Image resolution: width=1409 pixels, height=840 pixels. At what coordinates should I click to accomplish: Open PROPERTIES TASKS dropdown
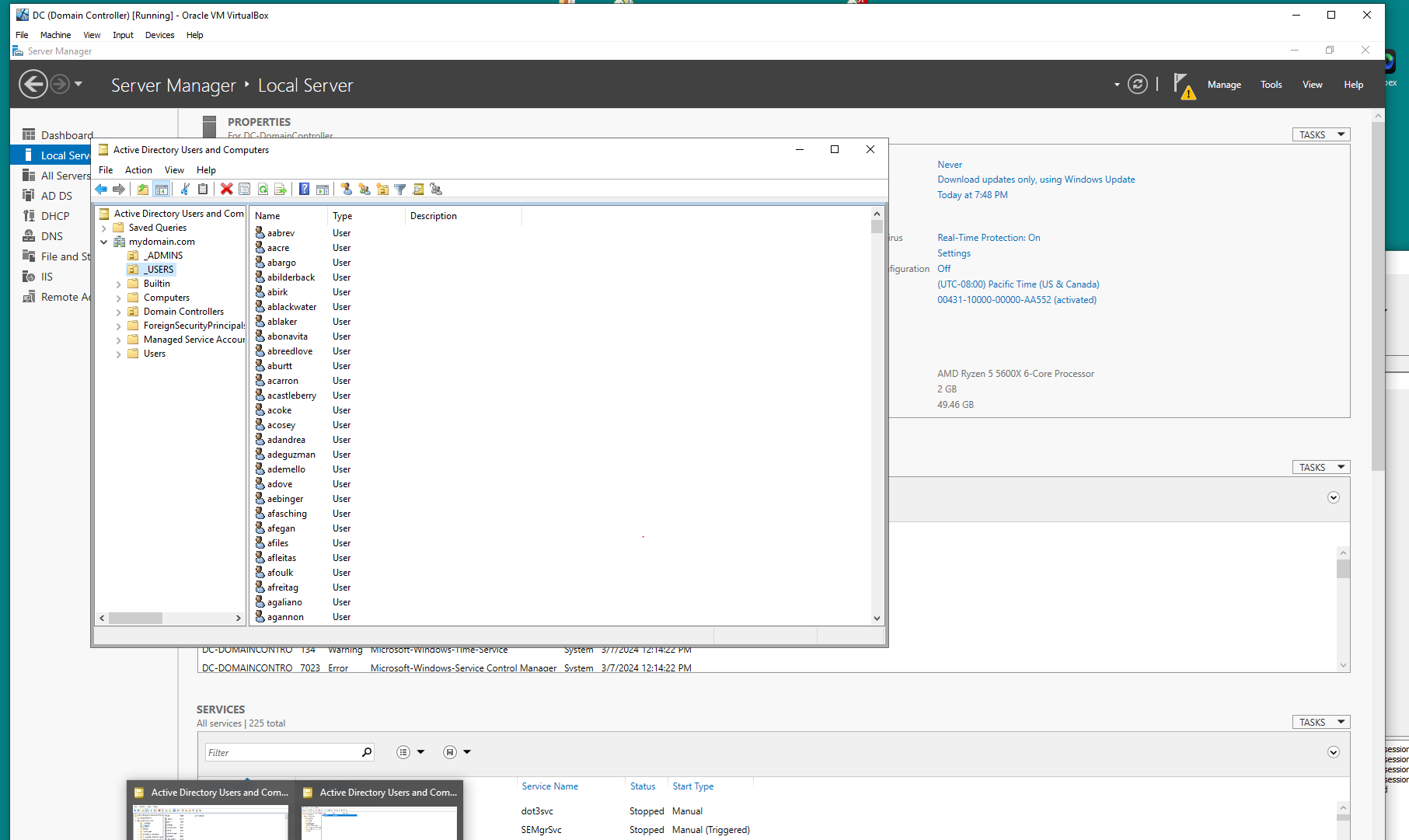click(1321, 134)
